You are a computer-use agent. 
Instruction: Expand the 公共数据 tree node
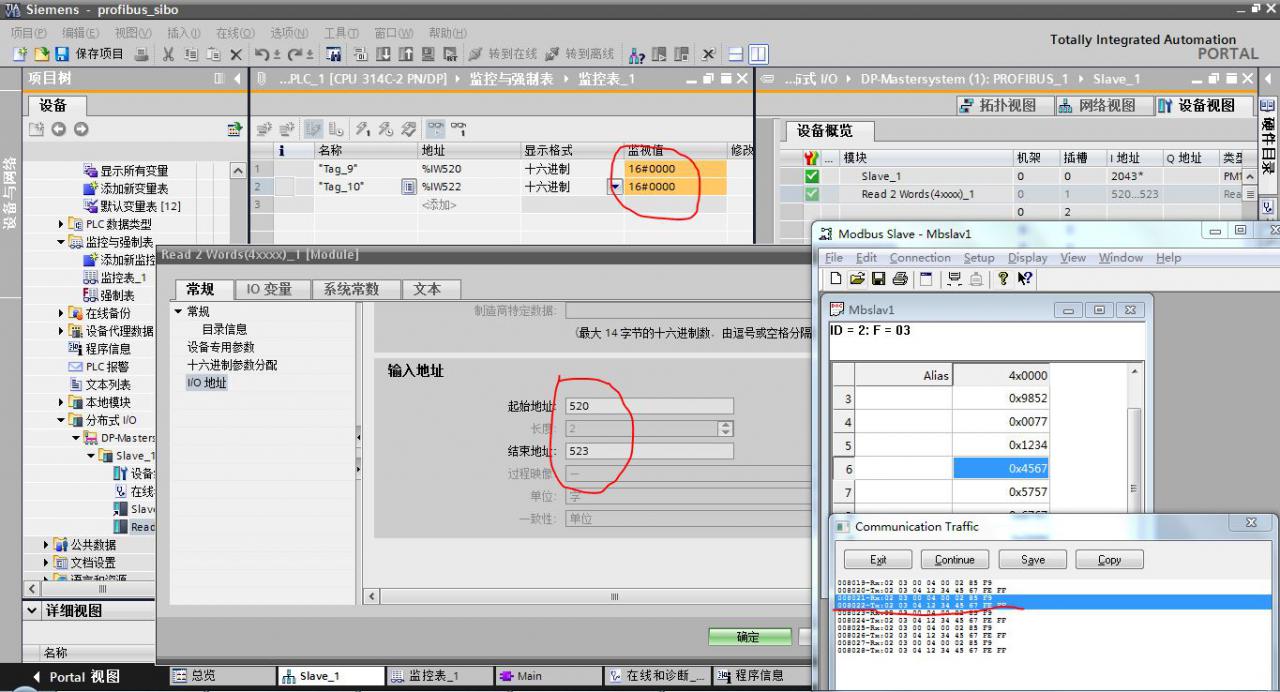click(46, 544)
